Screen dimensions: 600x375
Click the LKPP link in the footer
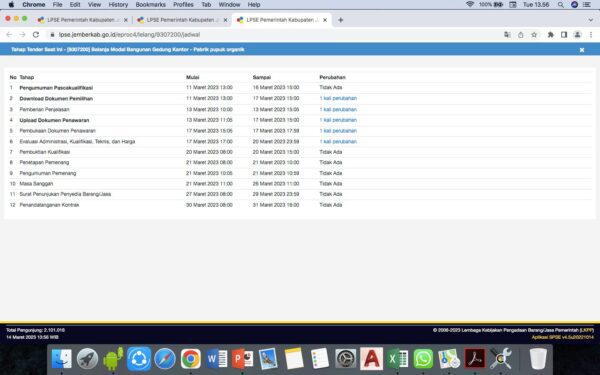point(587,330)
